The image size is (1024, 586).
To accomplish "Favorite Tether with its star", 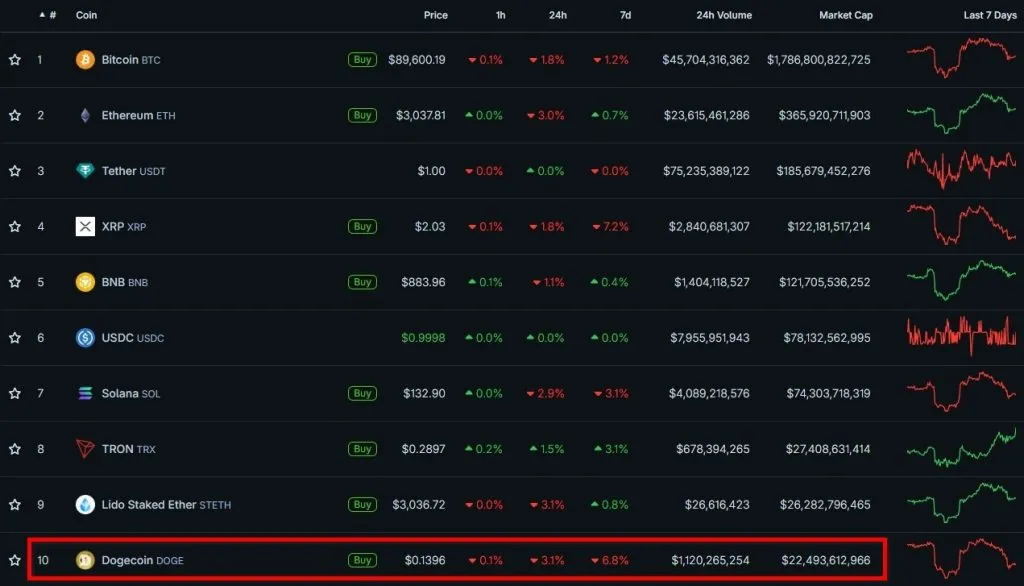I will coord(15,171).
